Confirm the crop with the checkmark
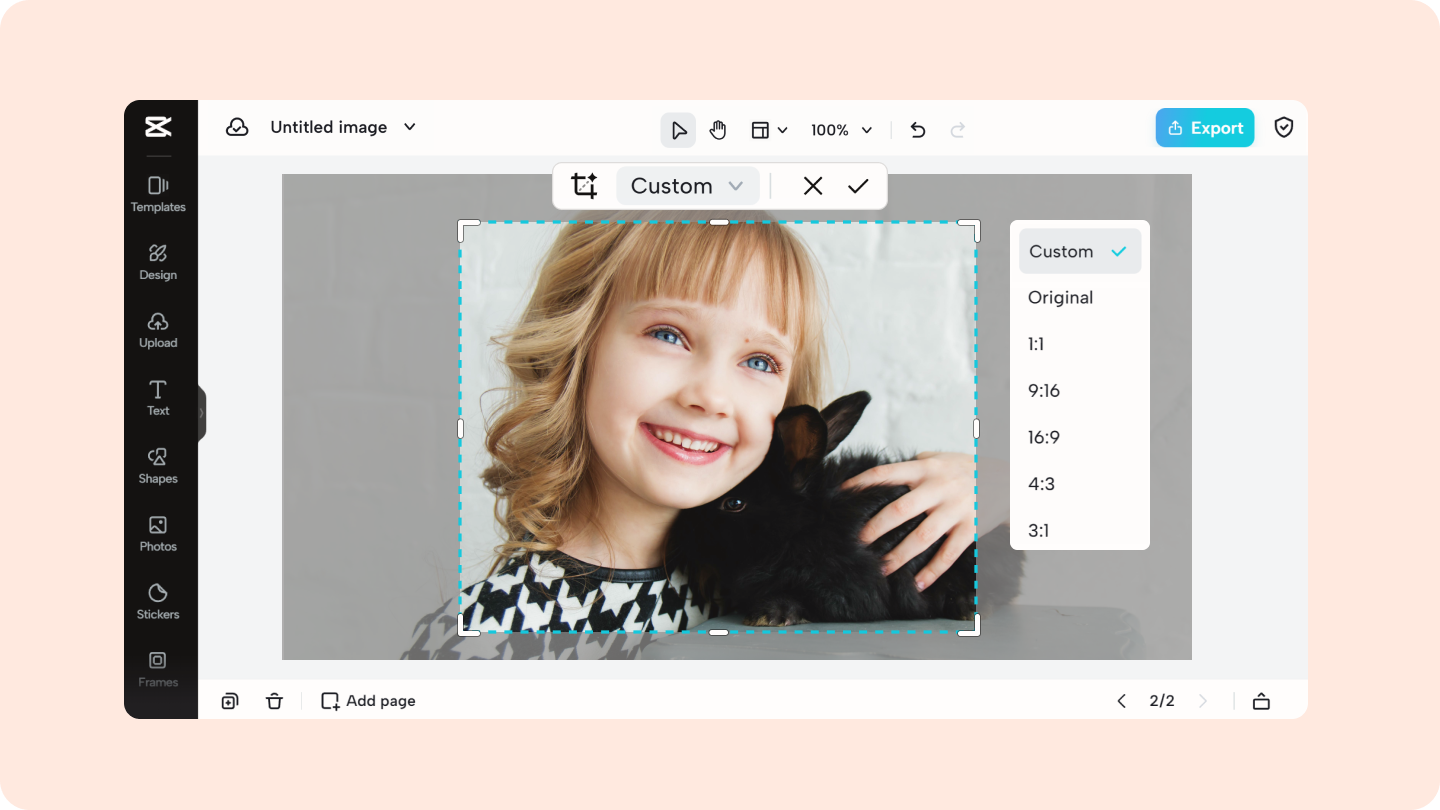 [858, 186]
